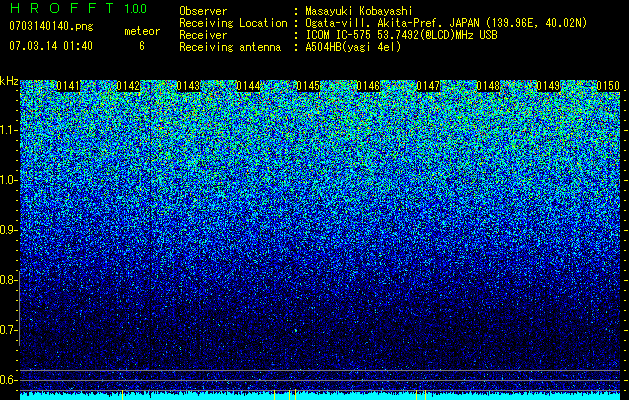Click the 0141 time label

(68, 86)
